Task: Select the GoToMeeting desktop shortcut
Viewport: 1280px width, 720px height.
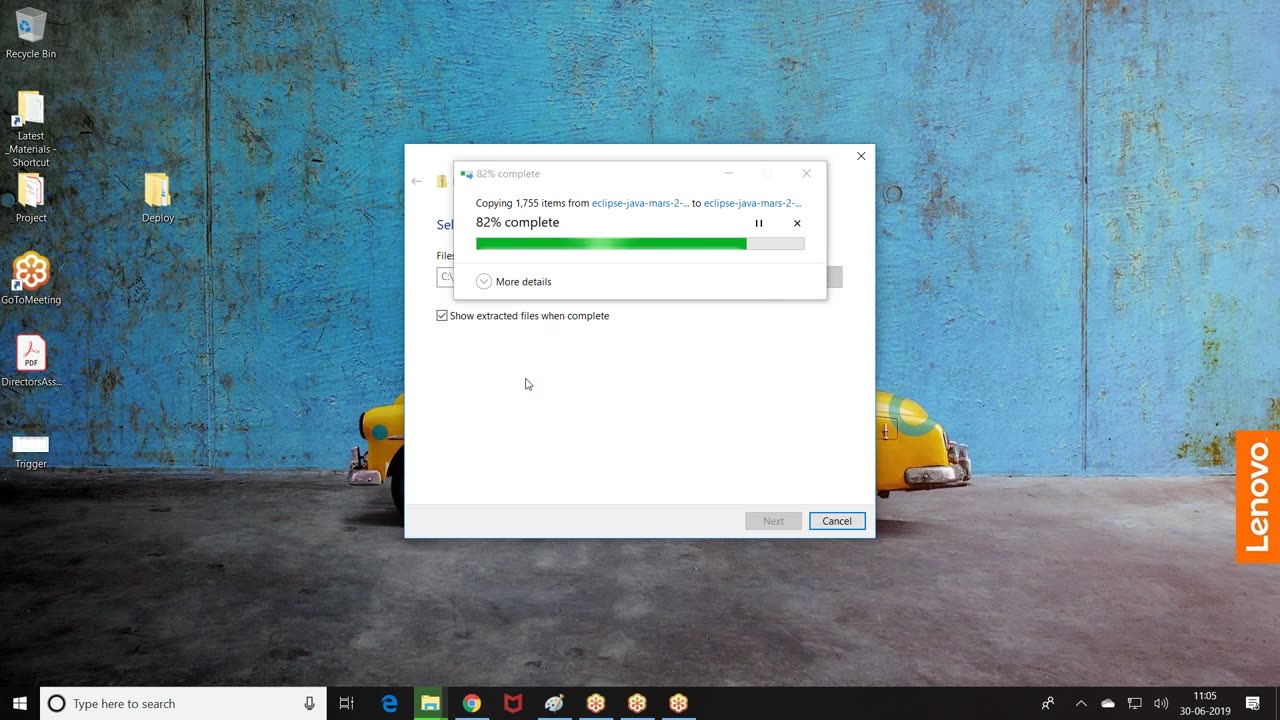Action: click(x=31, y=279)
